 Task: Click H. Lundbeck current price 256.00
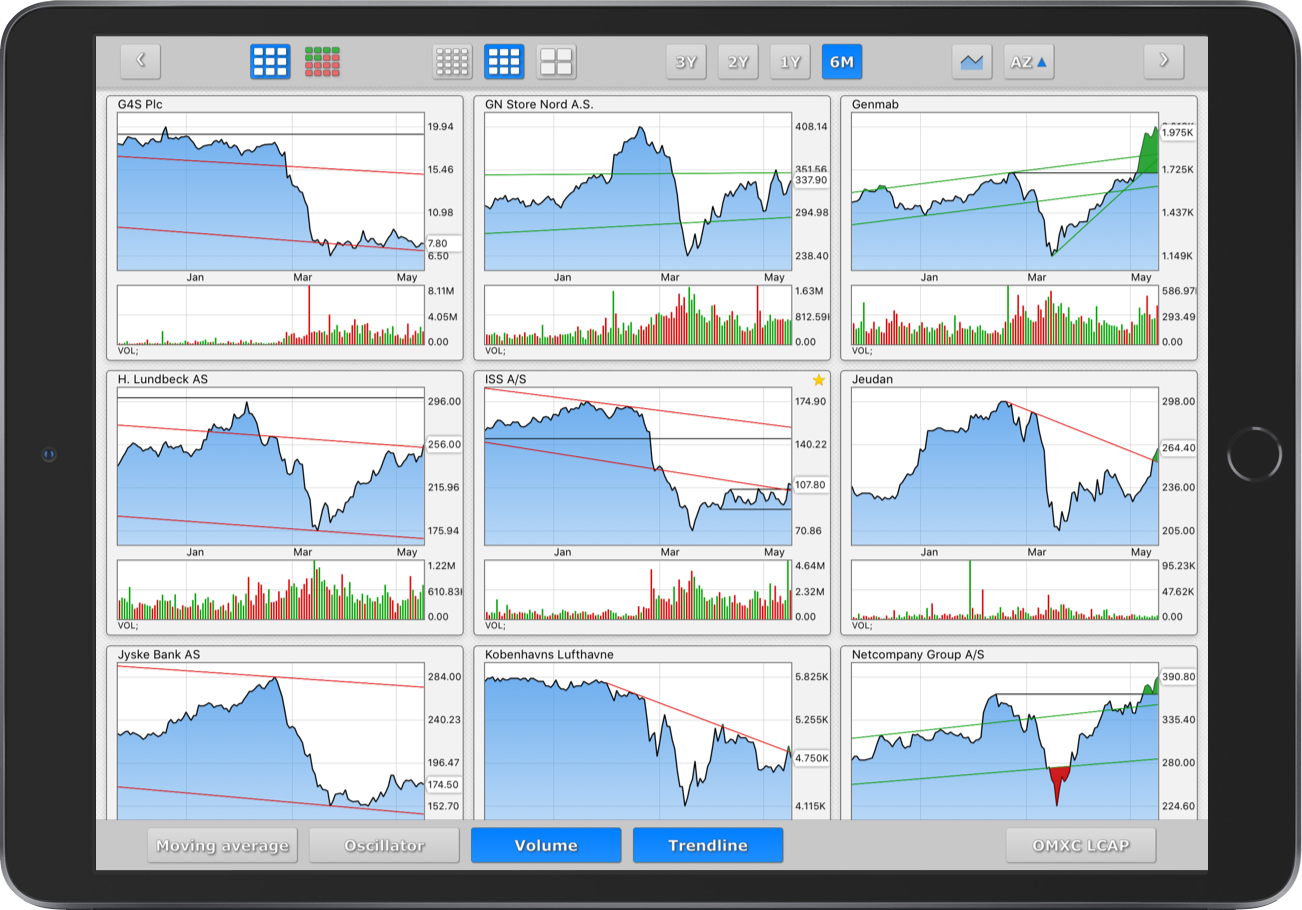tap(443, 444)
